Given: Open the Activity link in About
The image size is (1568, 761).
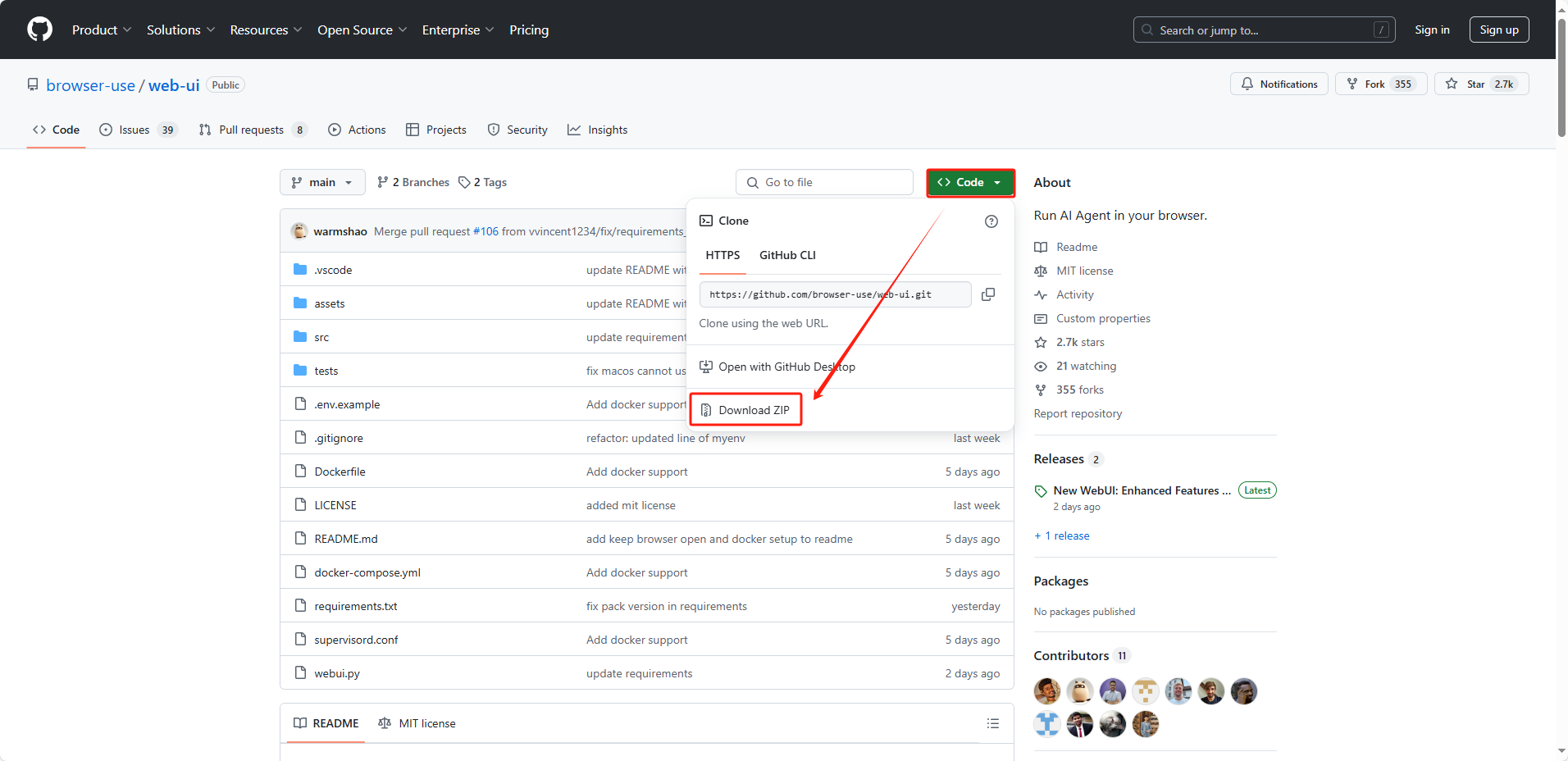Looking at the screenshot, I should click(x=1064, y=294).
